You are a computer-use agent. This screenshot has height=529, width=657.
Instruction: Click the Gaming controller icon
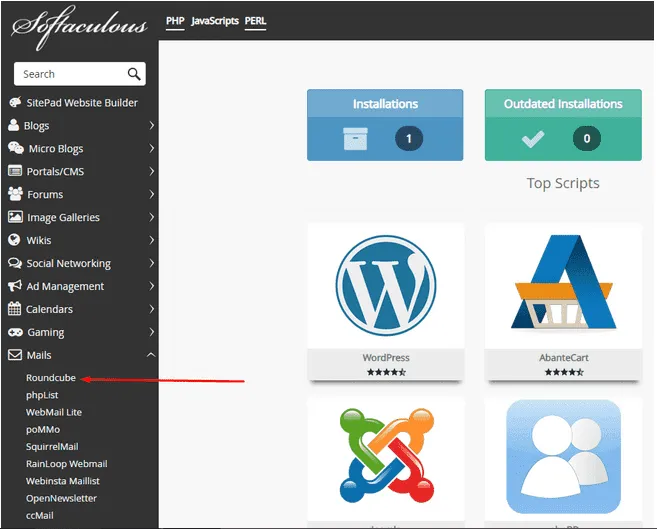click(x=15, y=332)
